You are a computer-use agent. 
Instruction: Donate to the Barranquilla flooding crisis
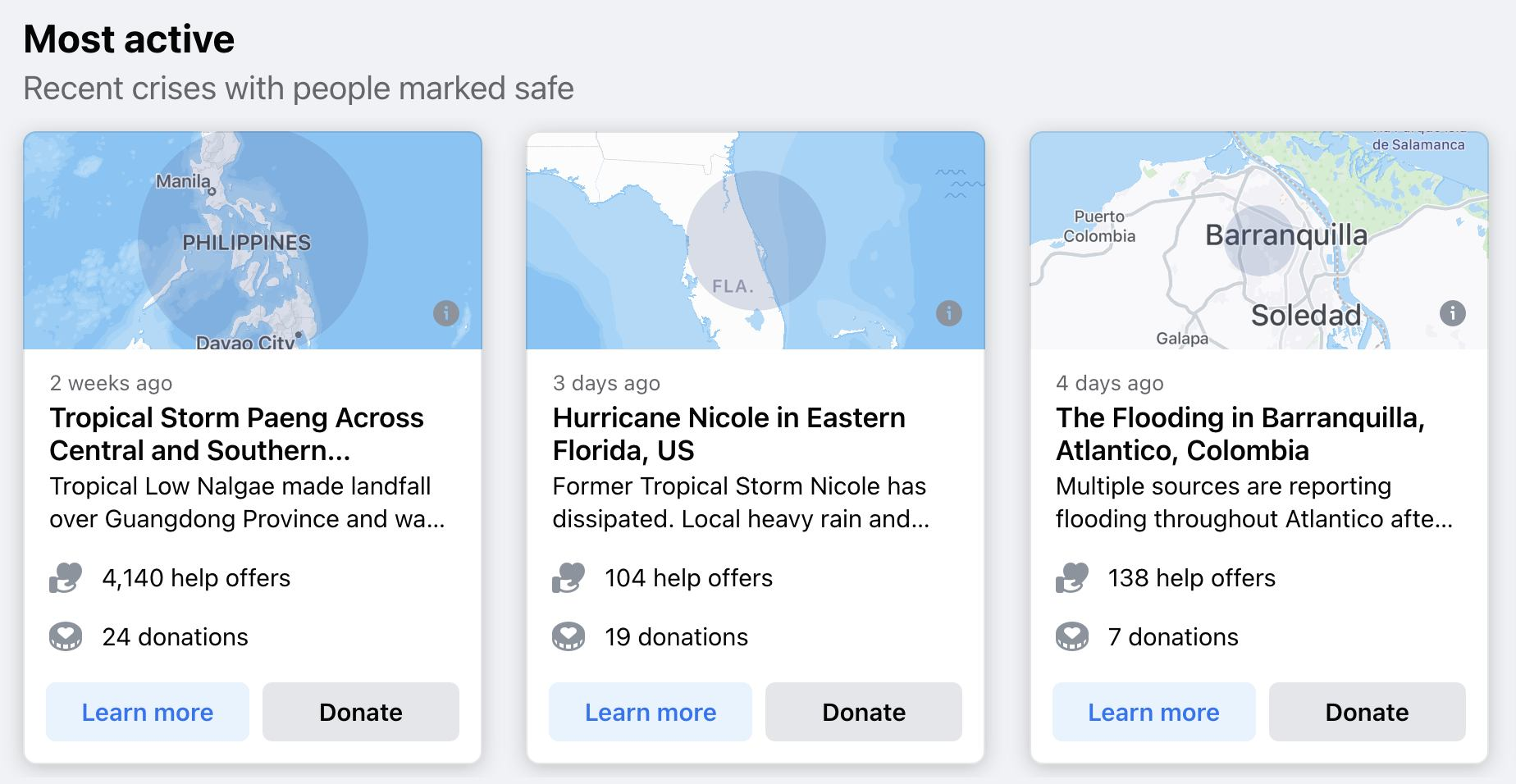coord(1365,712)
